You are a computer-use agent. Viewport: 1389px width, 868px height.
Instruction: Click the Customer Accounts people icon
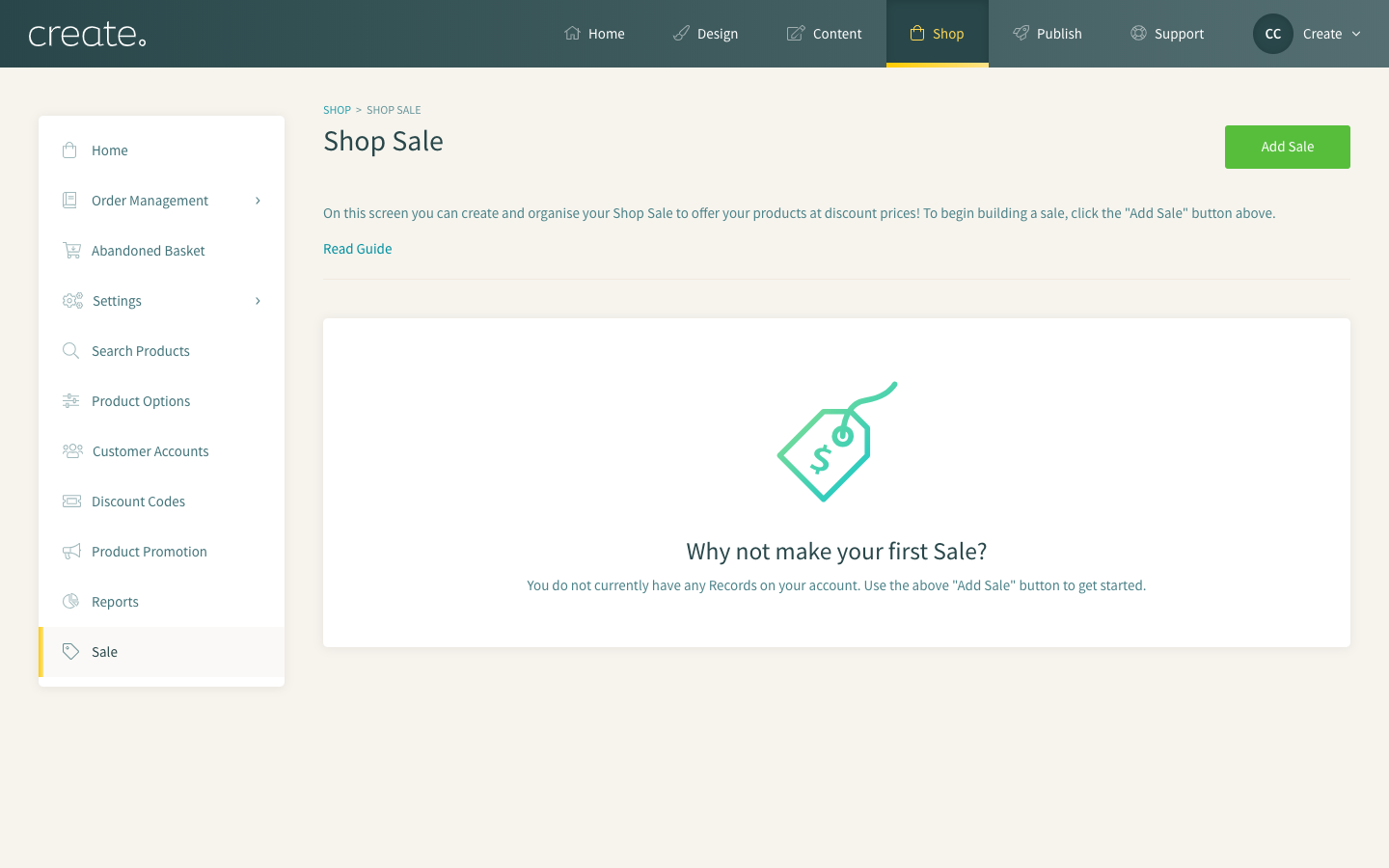click(x=72, y=450)
